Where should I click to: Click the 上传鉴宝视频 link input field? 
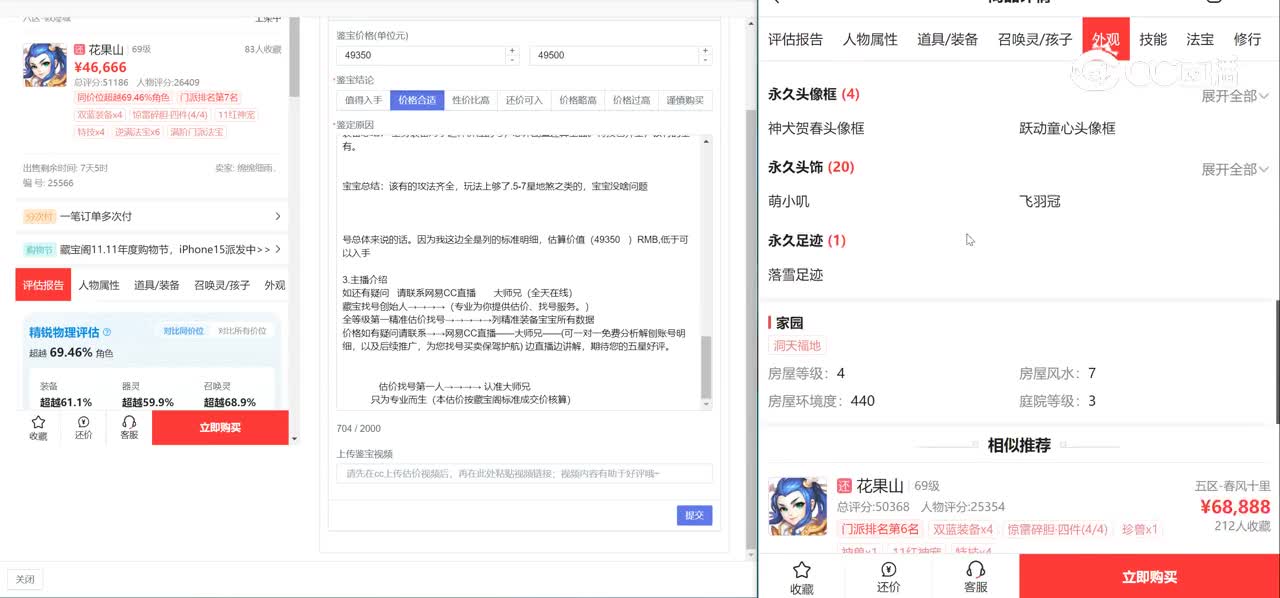[524, 474]
